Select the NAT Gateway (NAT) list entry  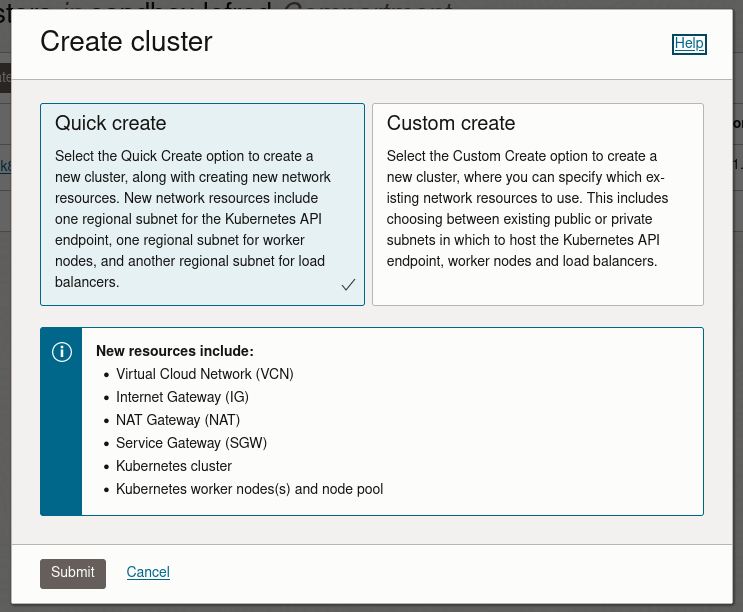click(178, 420)
